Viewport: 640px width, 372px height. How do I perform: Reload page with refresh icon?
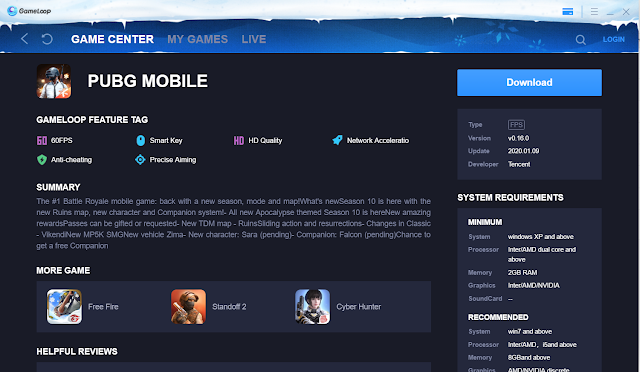tap(47, 39)
